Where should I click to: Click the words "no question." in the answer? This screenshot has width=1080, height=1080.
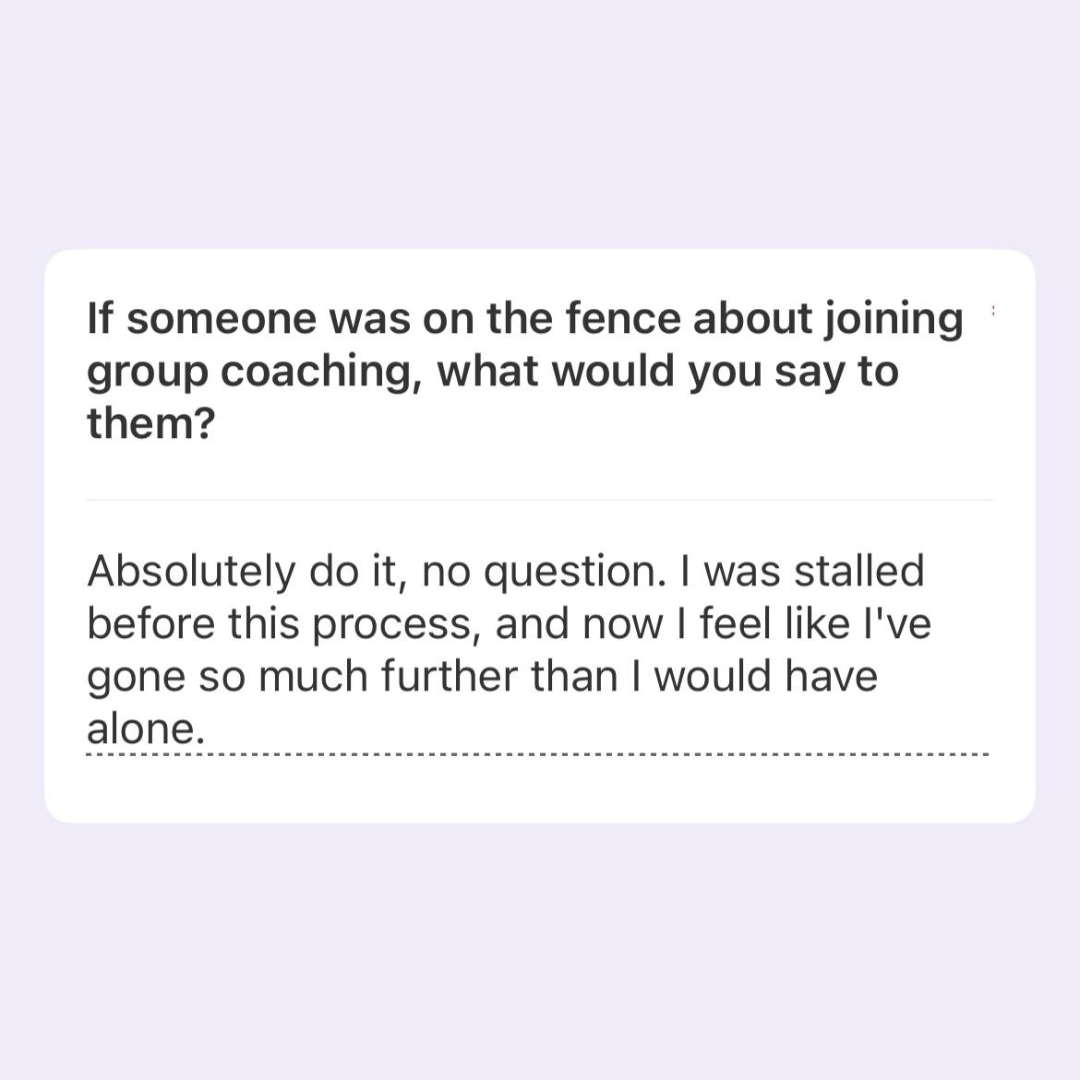[544, 572]
